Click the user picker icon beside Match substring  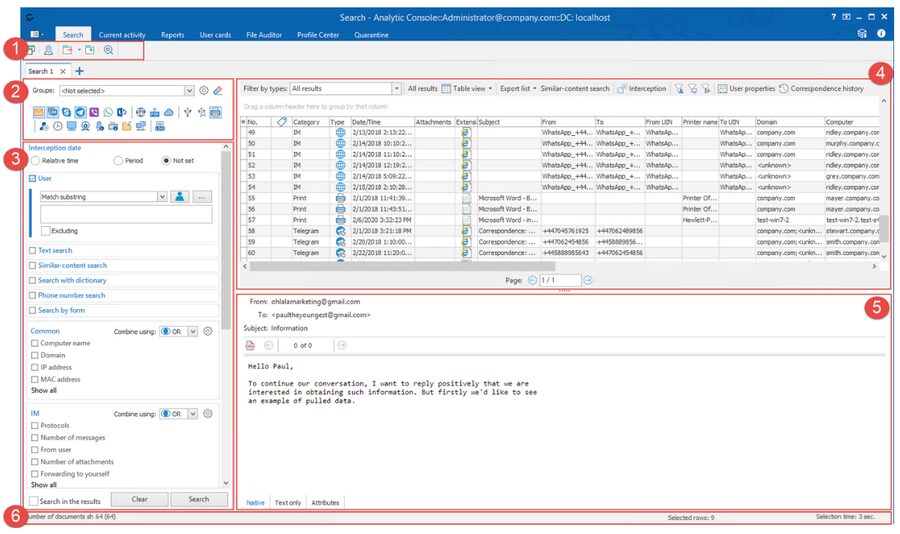click(x=181, y=197)
